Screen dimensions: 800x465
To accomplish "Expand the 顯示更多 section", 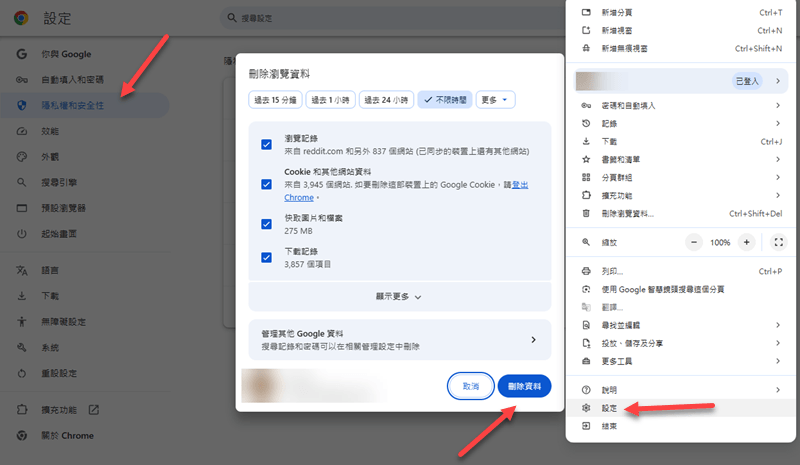I will 399,297.
